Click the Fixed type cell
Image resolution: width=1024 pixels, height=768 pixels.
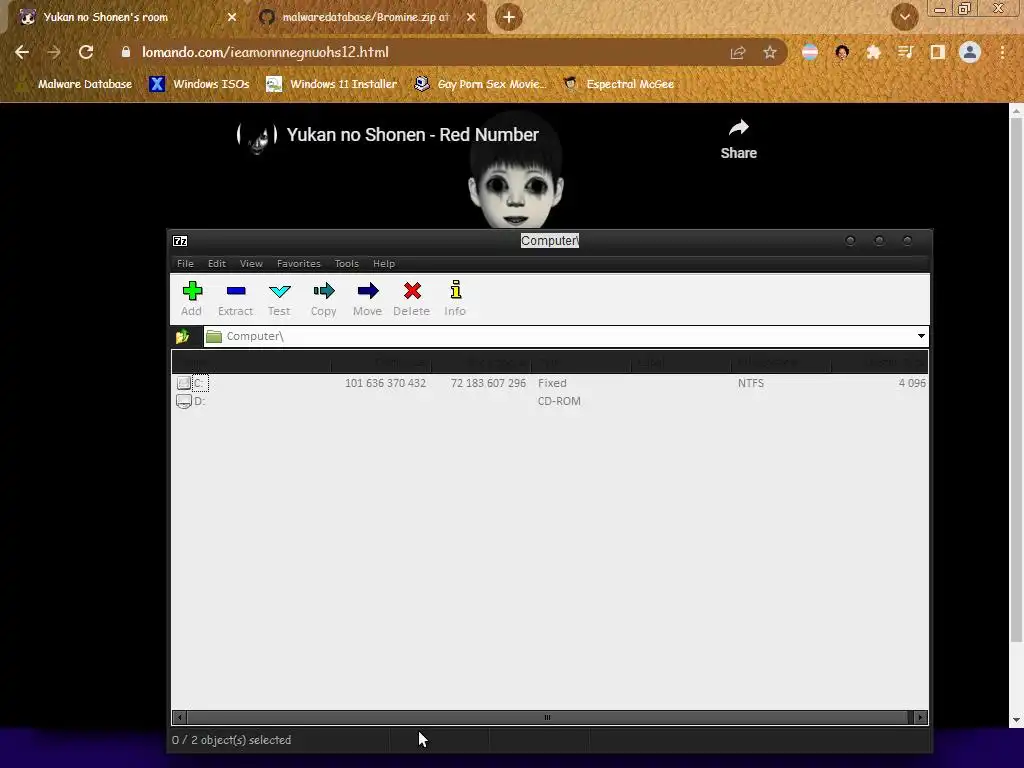(552, 383)
